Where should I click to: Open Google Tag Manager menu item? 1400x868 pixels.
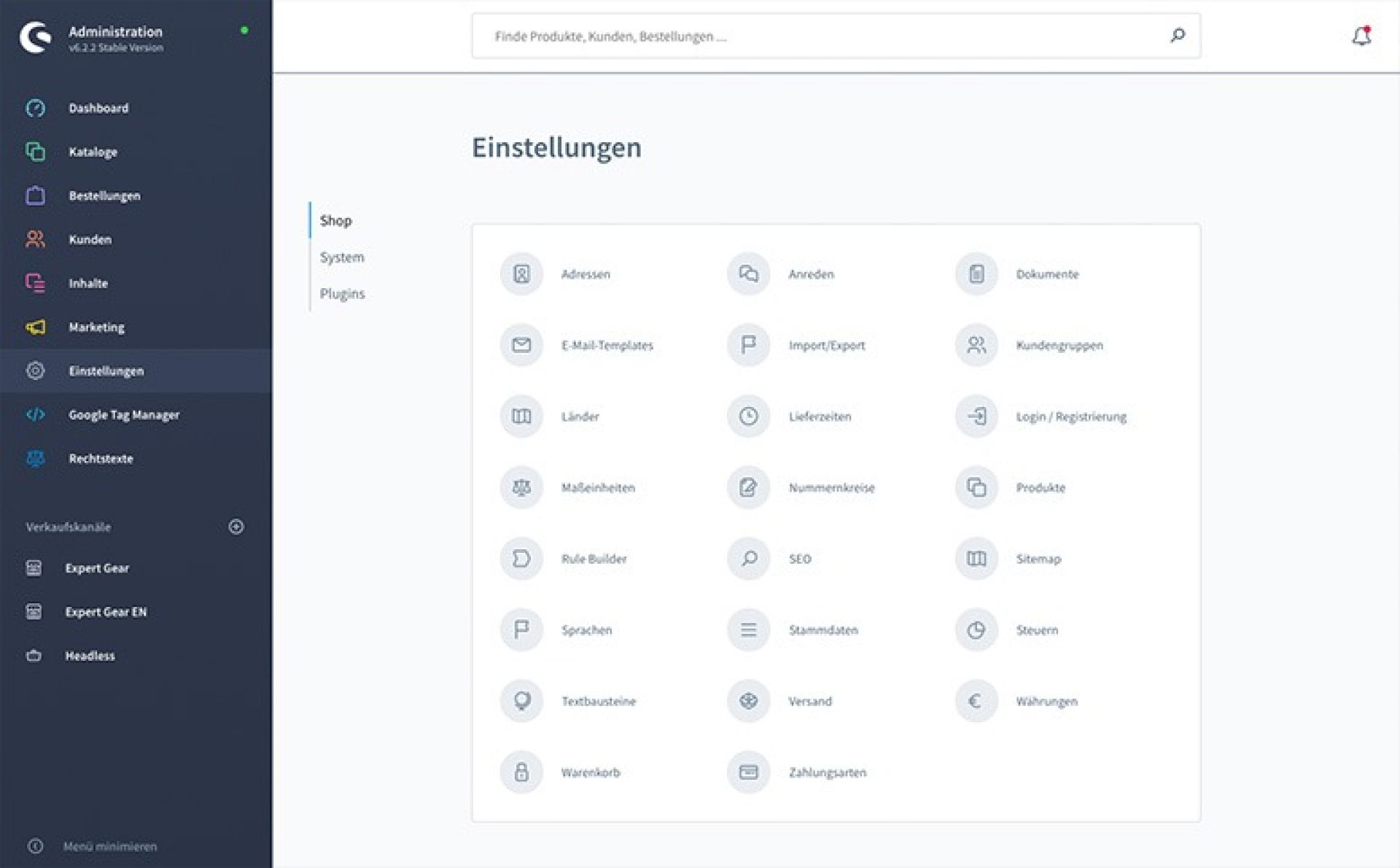(124, 415)
